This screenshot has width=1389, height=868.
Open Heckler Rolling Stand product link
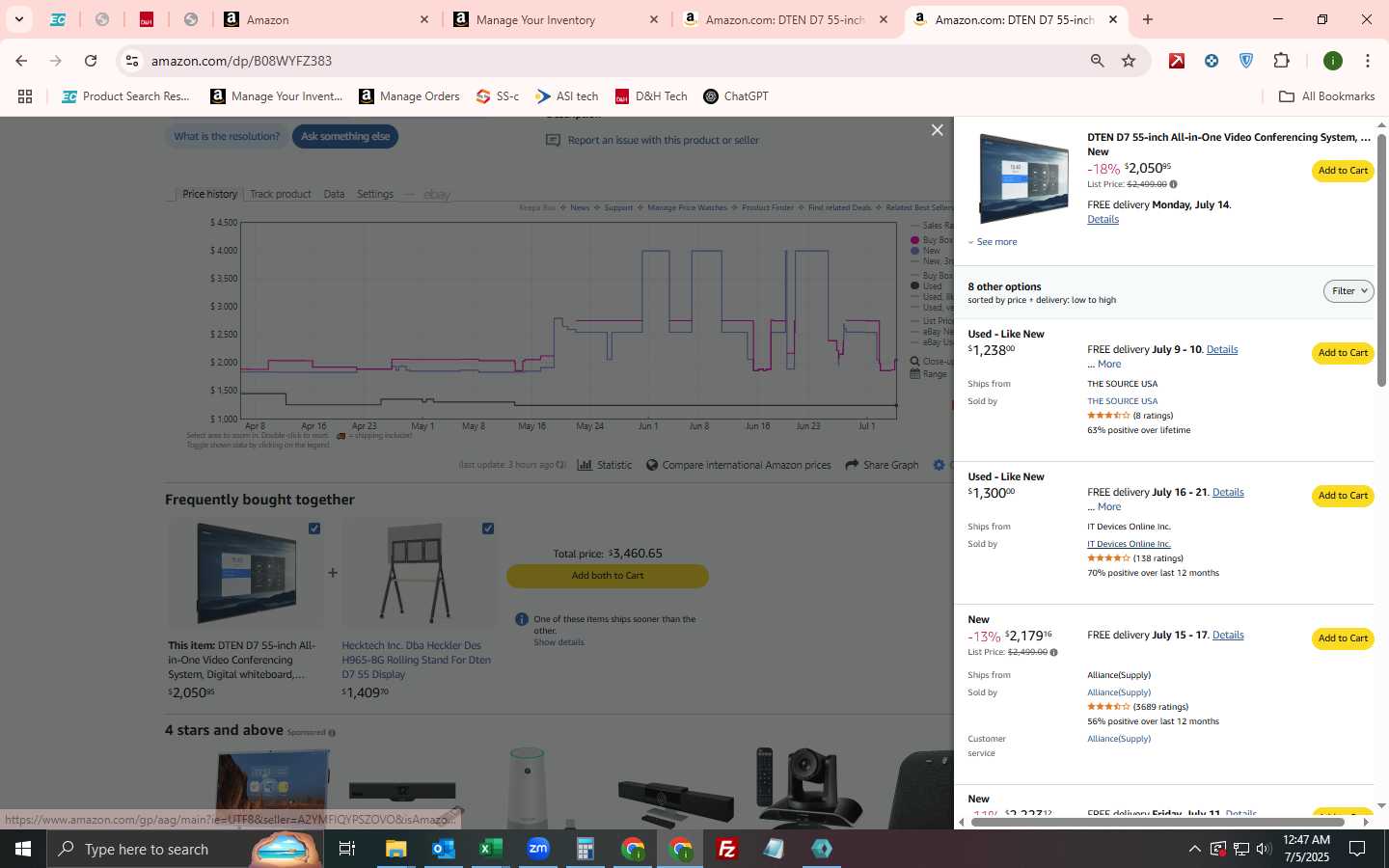416,660
